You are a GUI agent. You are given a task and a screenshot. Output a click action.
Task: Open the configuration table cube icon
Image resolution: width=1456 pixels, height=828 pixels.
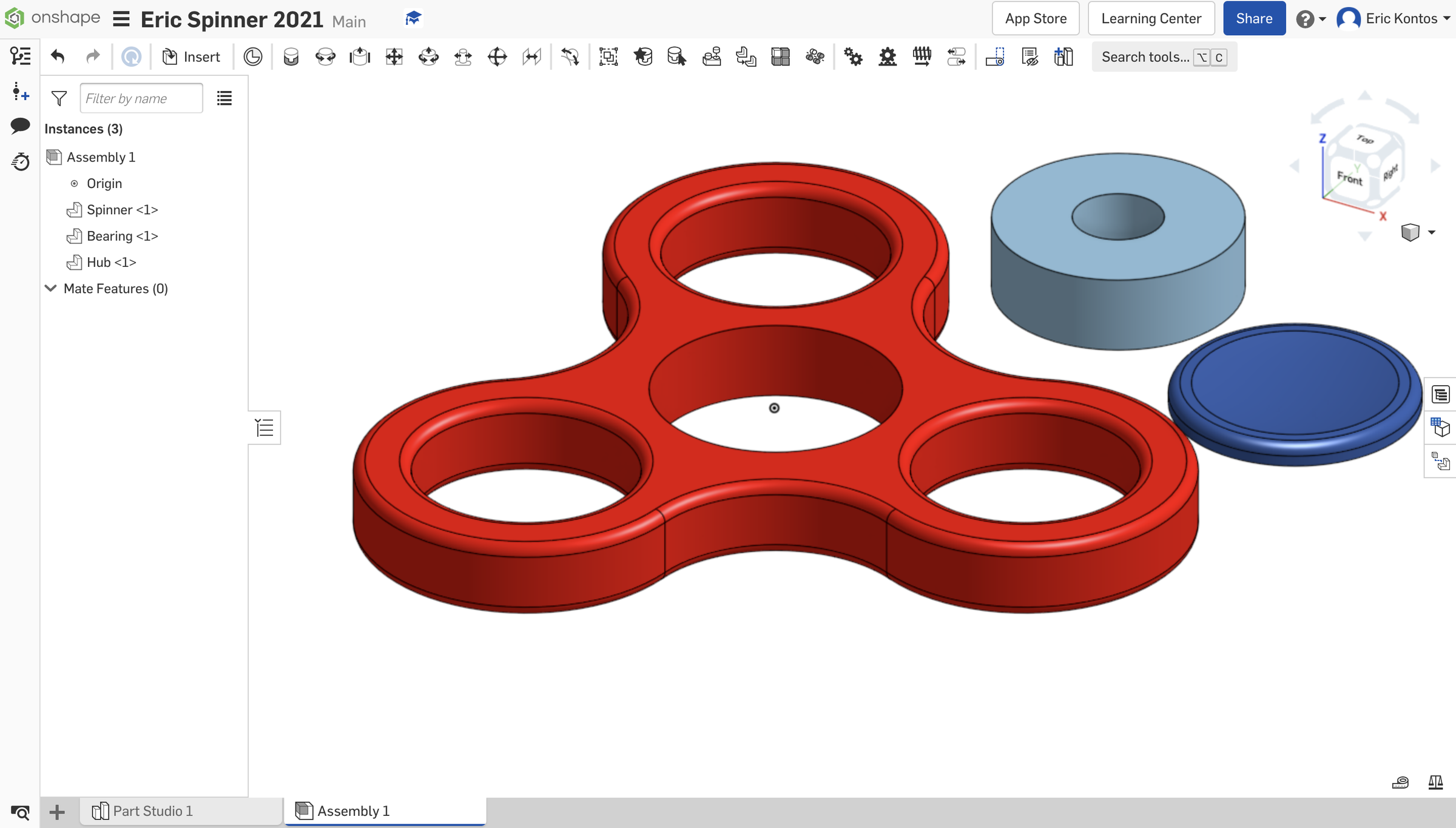[1441, 428]
